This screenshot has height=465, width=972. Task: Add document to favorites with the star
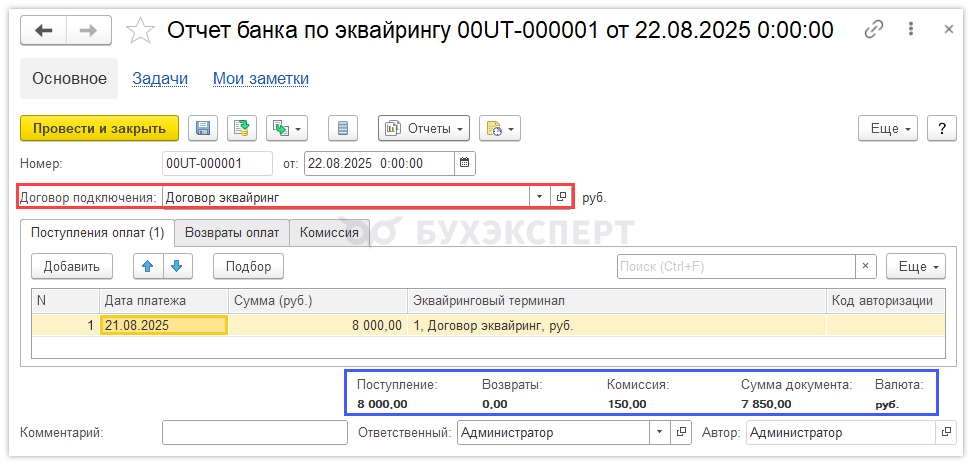[139, 30]
